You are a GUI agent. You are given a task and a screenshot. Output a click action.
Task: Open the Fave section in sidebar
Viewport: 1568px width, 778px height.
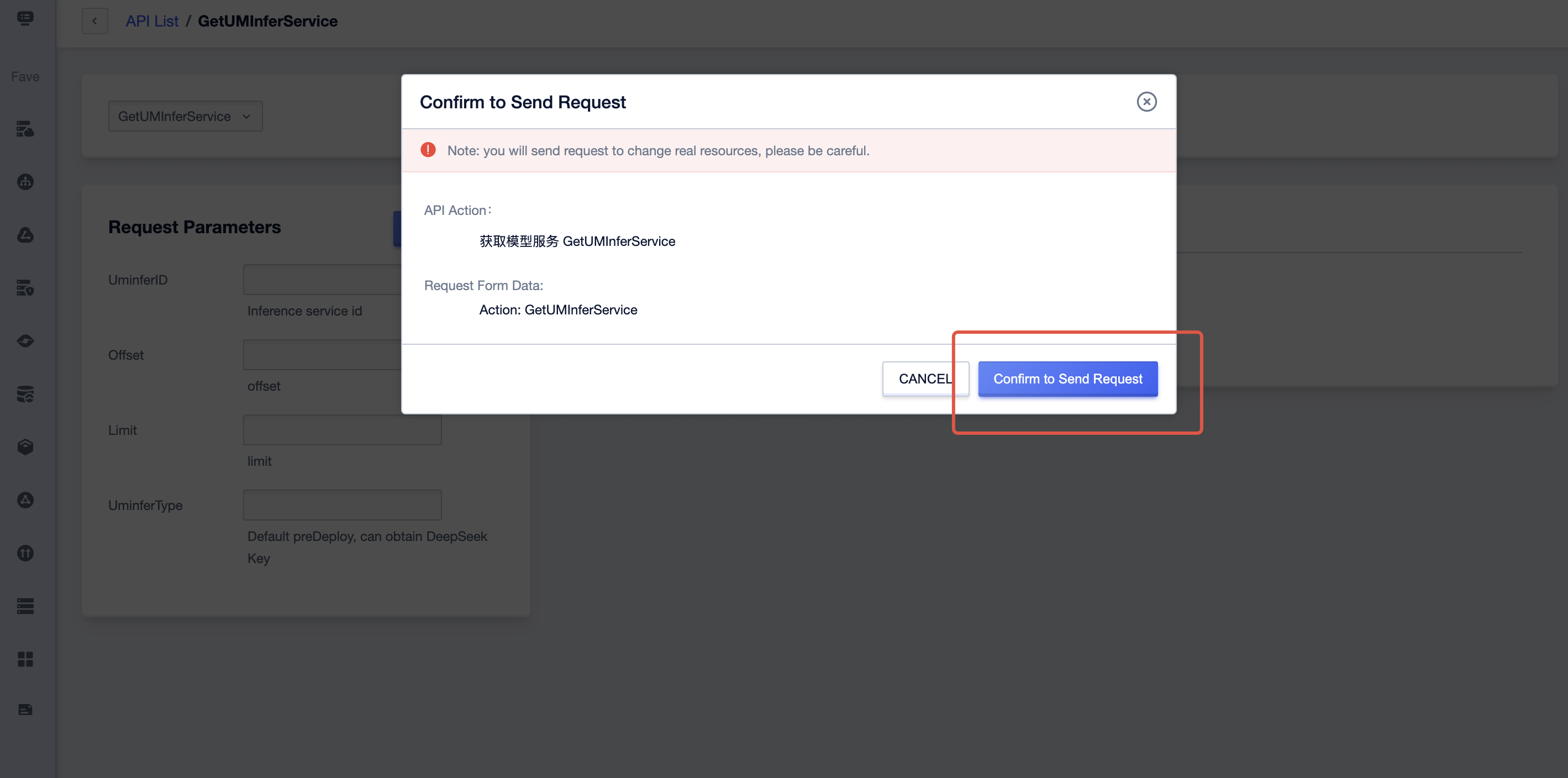pos(25,77)
